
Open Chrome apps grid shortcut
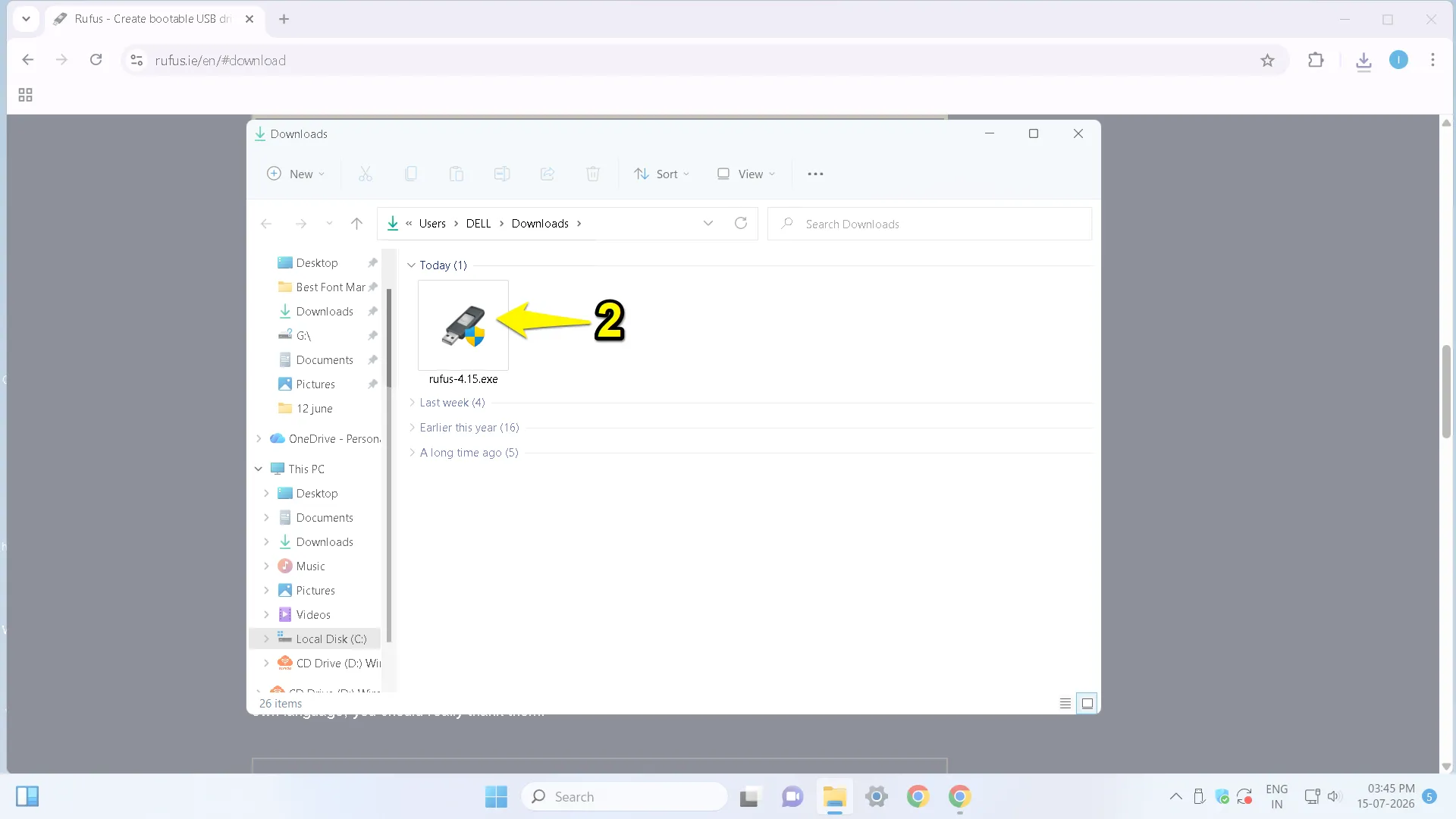pos(25,95)
